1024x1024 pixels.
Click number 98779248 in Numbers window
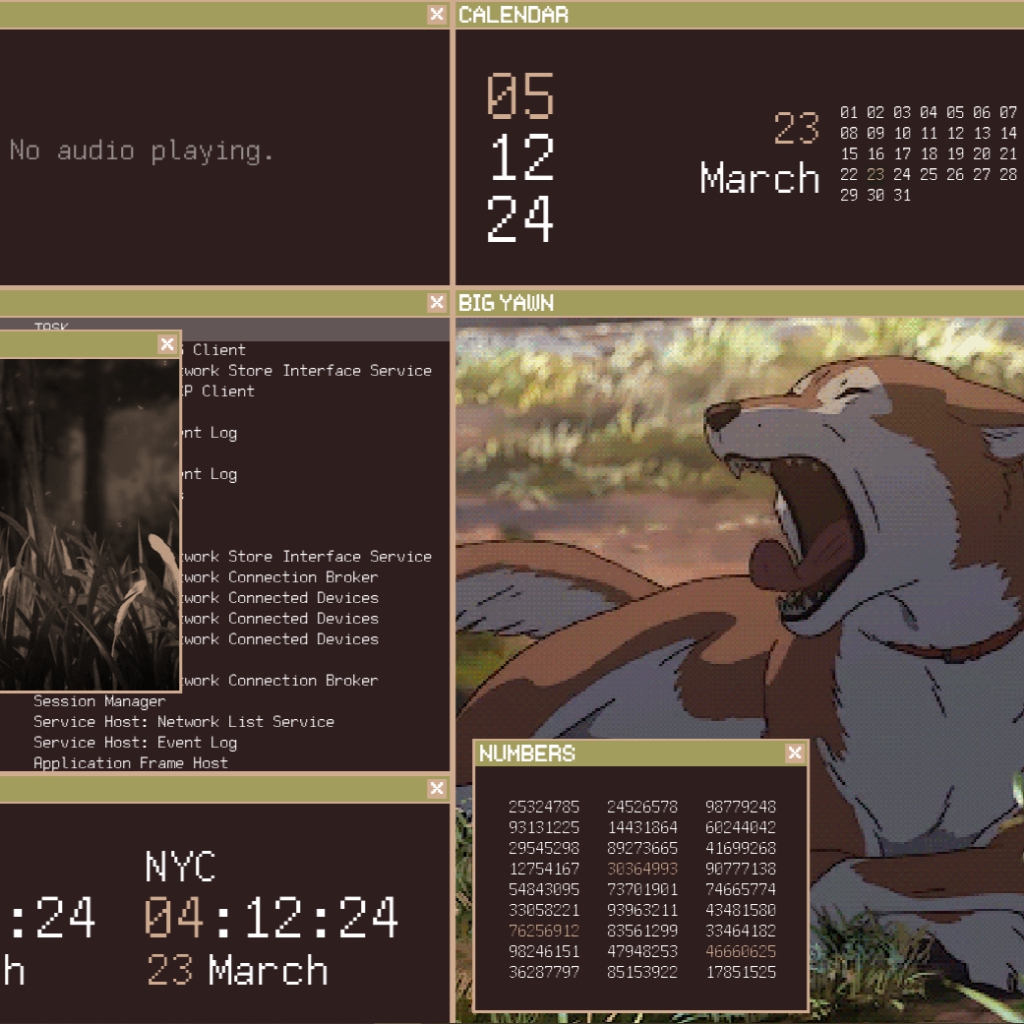(x=741, y=807)
